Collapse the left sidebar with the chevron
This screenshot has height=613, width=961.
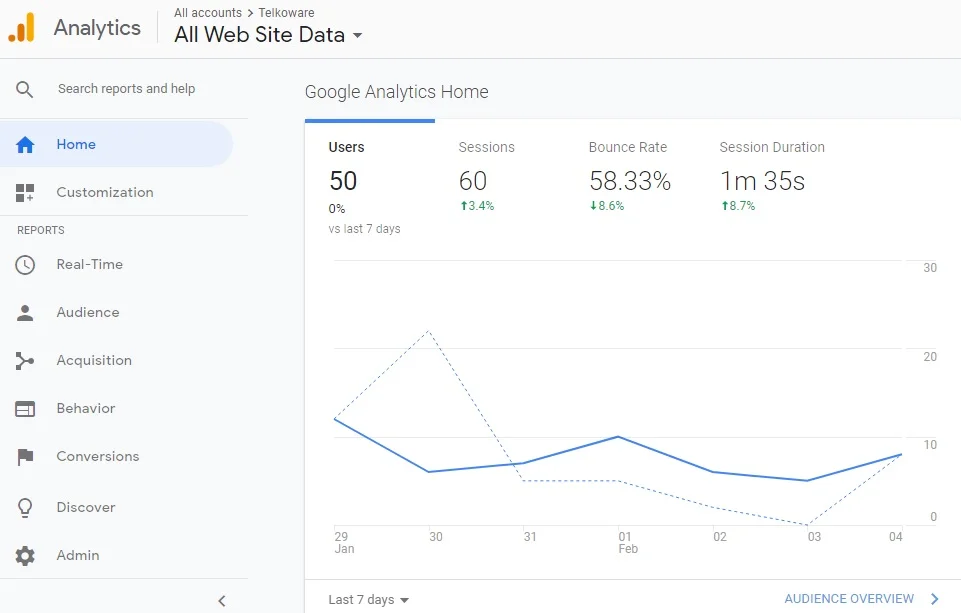(x=222, y=600)
